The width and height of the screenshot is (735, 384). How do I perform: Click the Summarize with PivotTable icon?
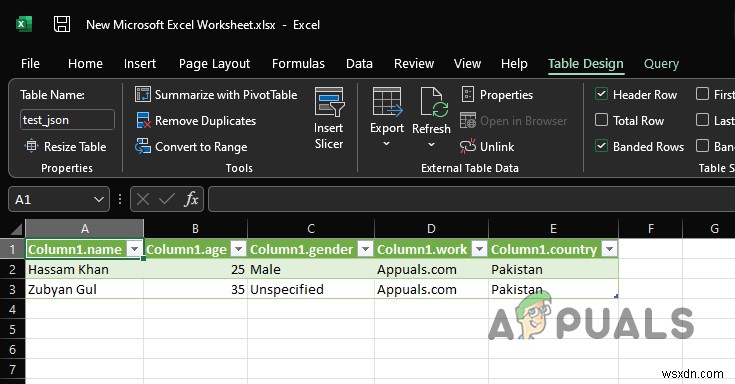coord(142,94)
